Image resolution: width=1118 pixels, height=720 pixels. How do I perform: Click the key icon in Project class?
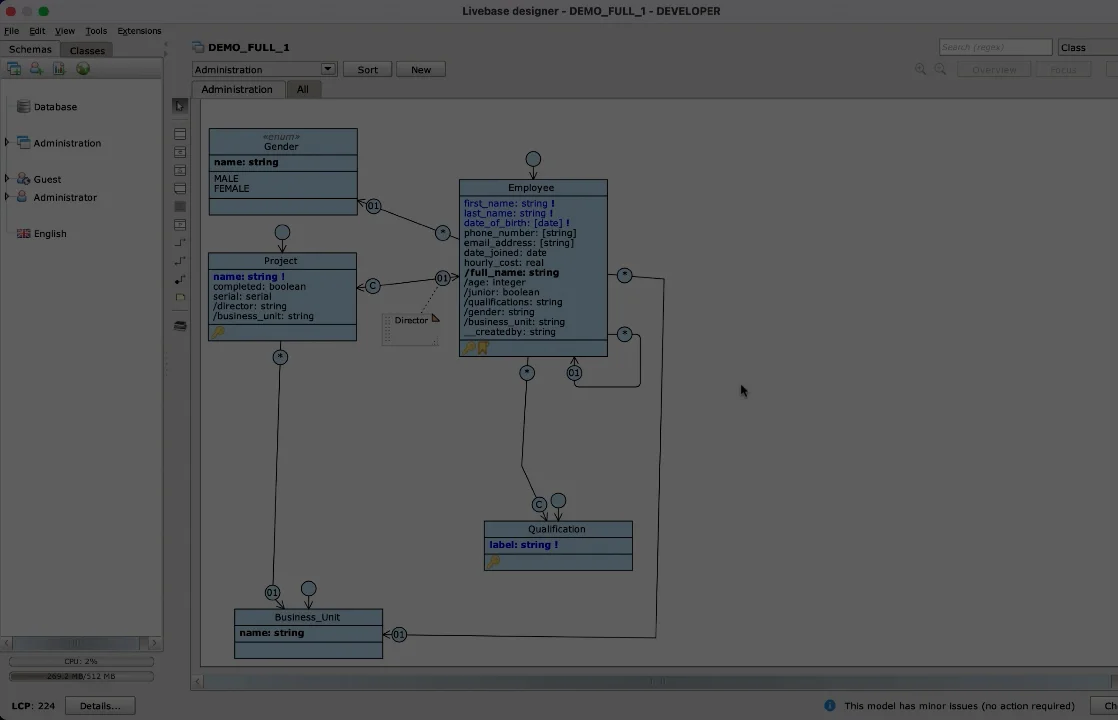click(218, 332)
